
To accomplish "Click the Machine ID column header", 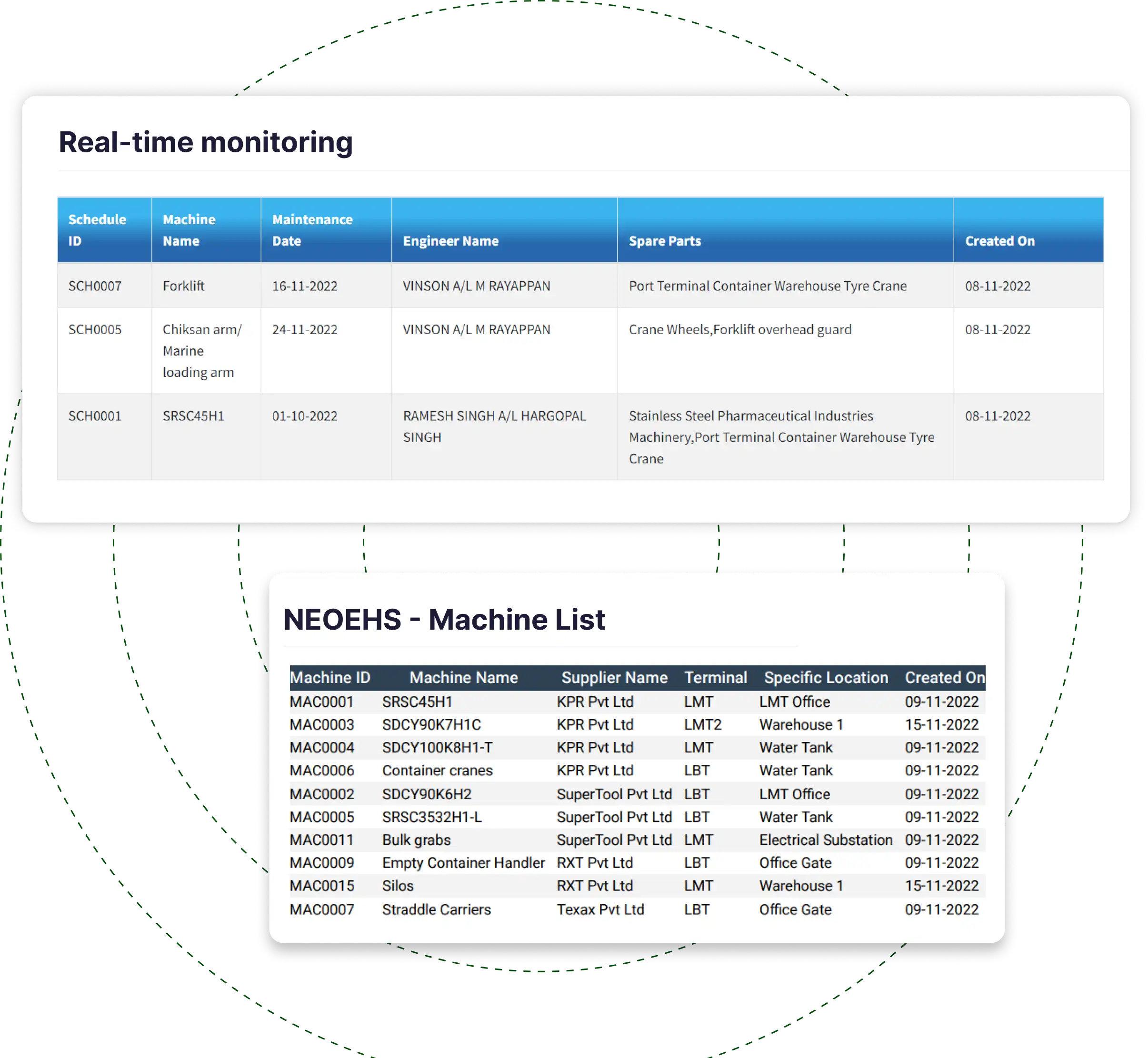I will (x=330, y=677).
